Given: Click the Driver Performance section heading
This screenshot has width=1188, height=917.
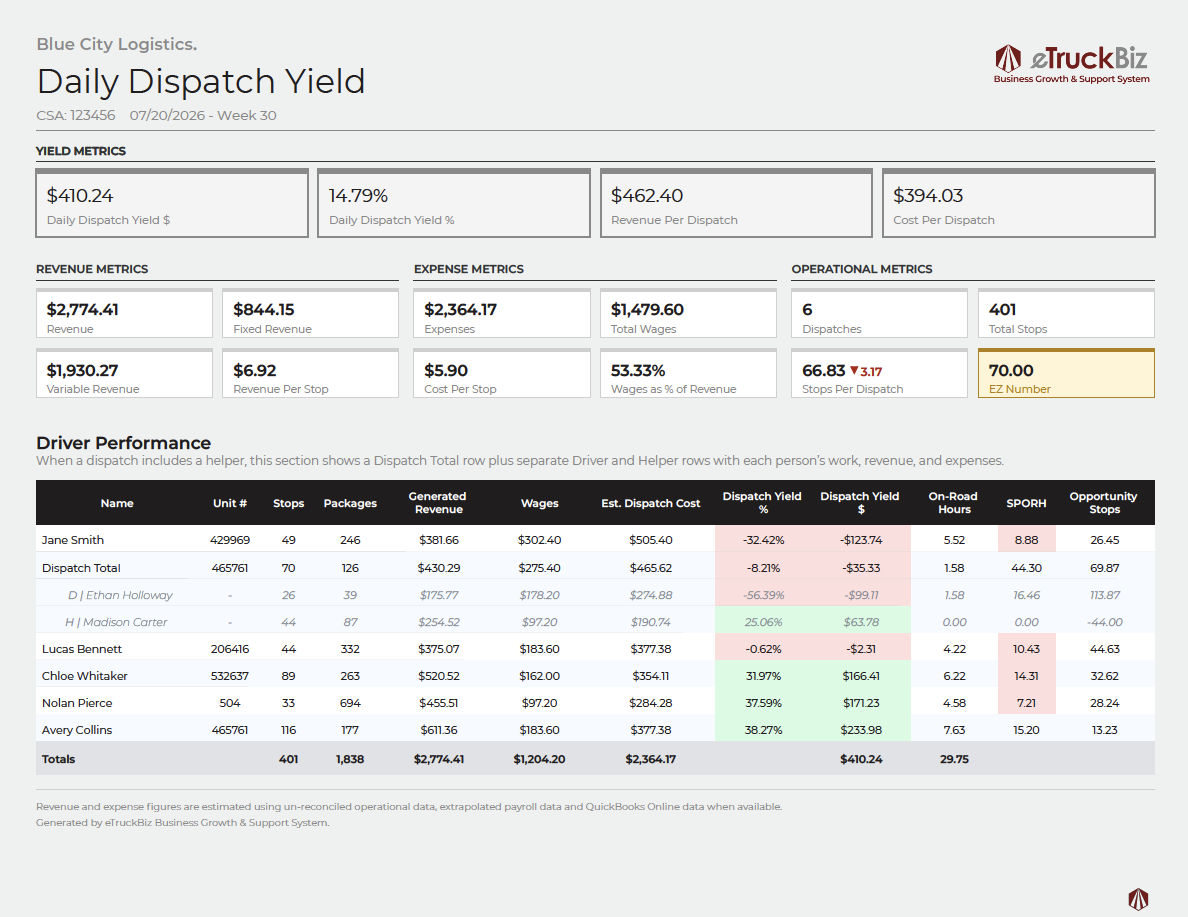Looking at the screenshot, I should (x=123, y=443).
